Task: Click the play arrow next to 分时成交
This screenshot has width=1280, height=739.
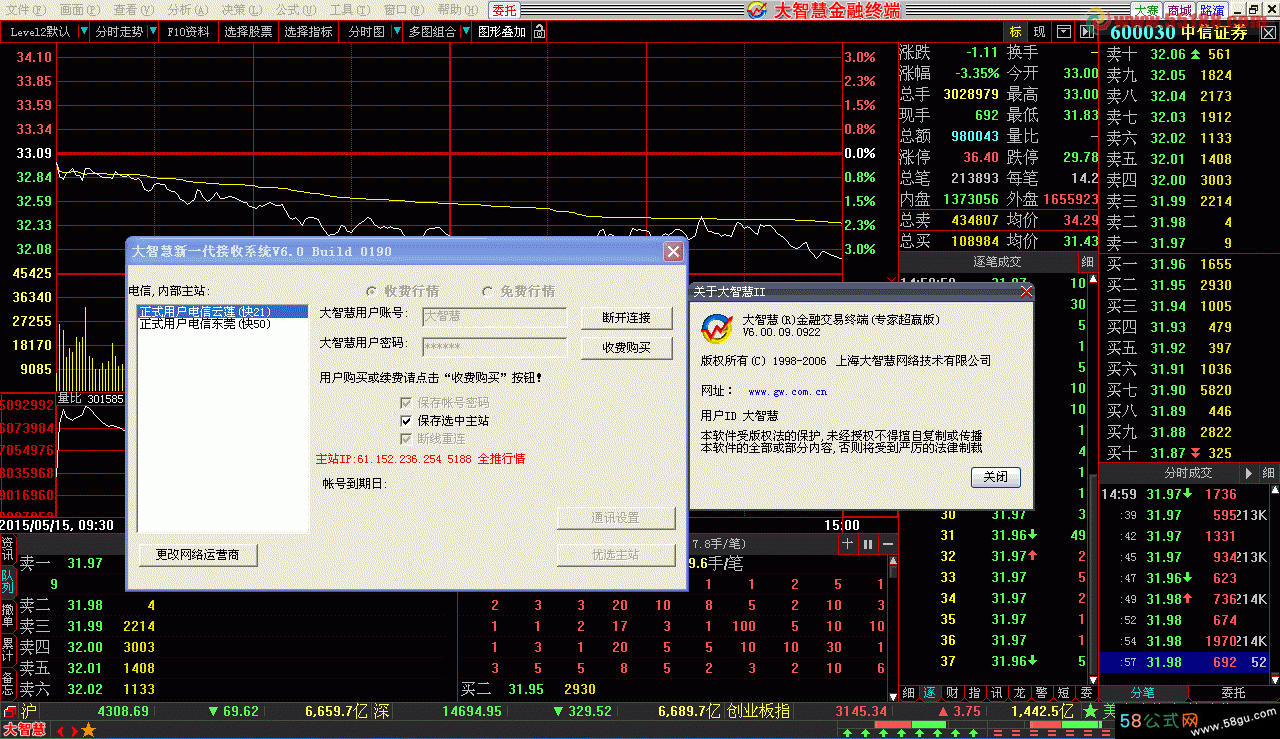Action: coord(1248,473)
